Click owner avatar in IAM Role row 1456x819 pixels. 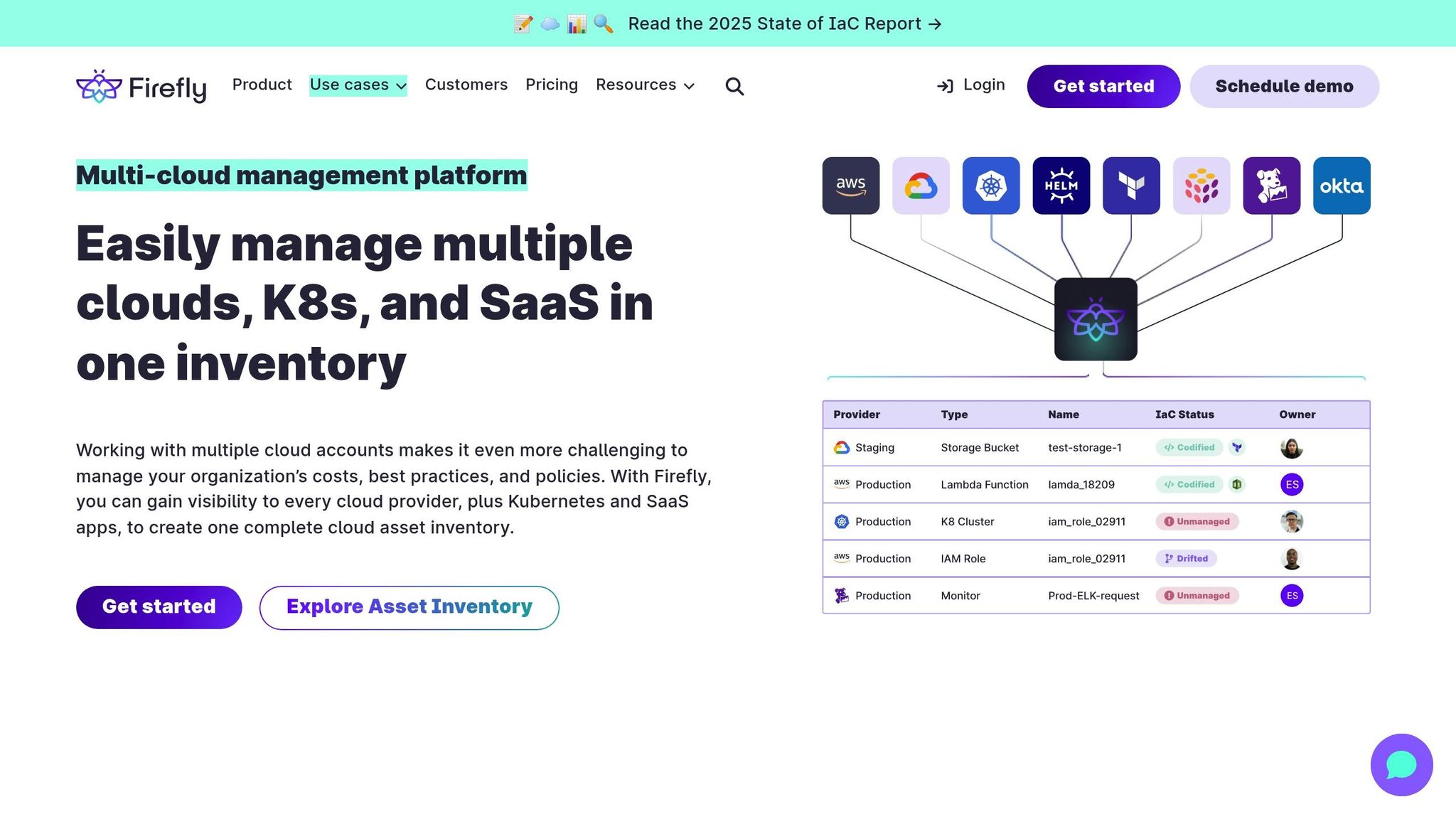1292,559
